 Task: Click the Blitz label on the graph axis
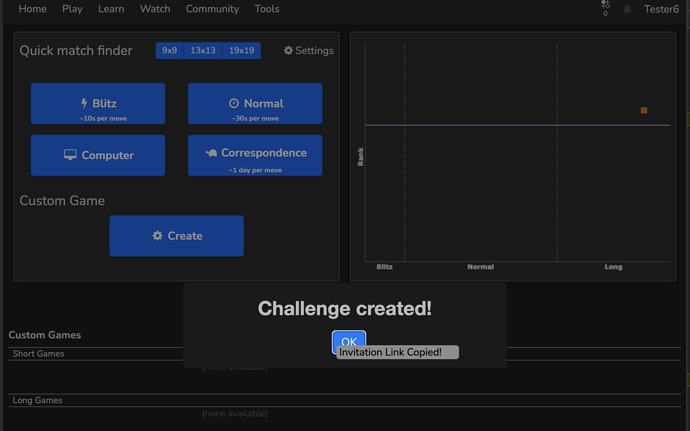click(x=385, y=267)
